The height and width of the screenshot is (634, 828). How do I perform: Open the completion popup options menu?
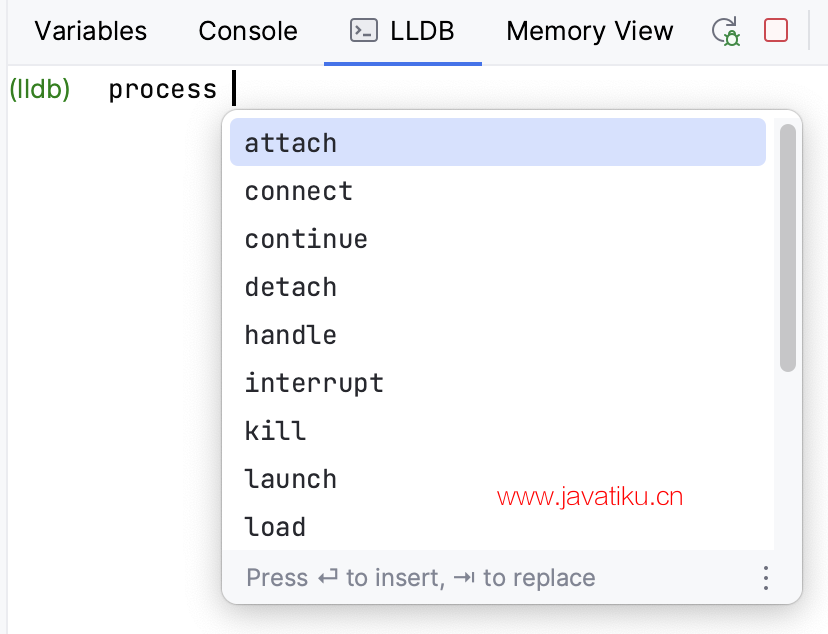coord(766,578)
